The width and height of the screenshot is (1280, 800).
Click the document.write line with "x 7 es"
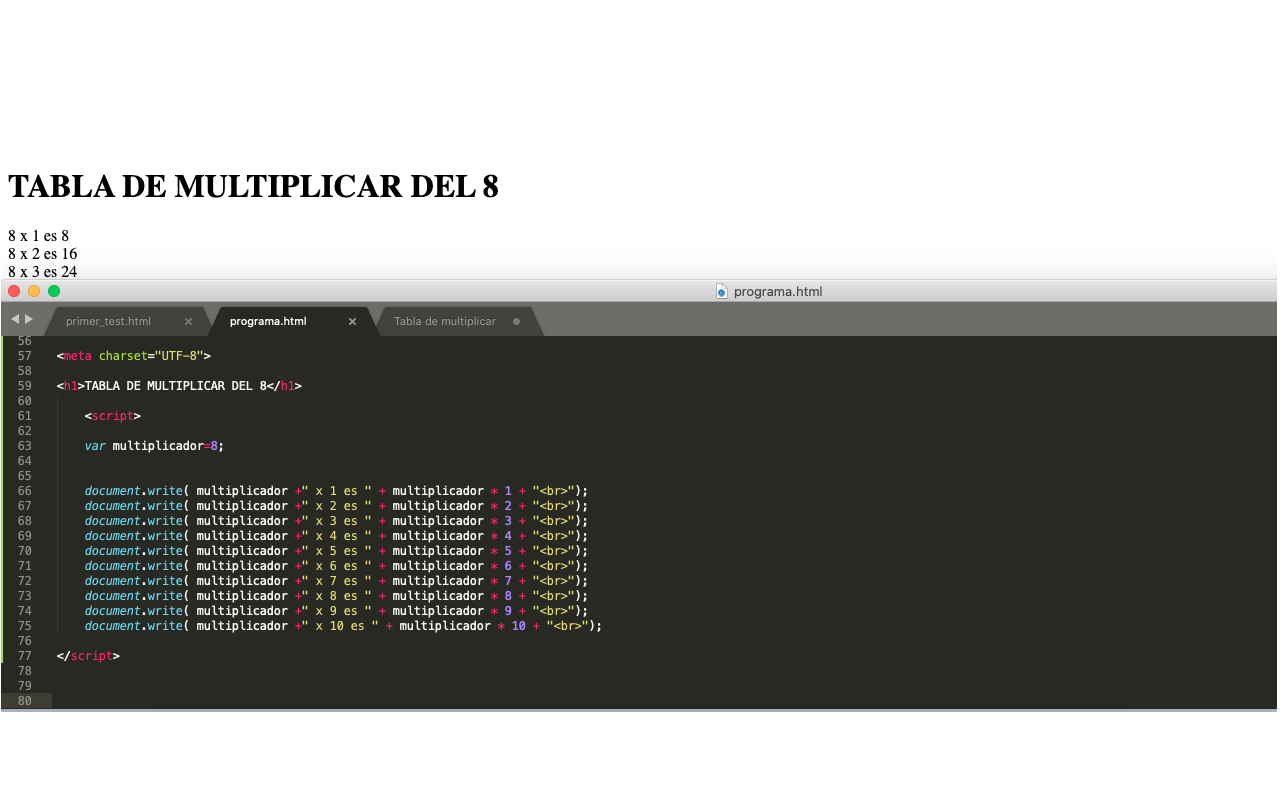point(337,580)
